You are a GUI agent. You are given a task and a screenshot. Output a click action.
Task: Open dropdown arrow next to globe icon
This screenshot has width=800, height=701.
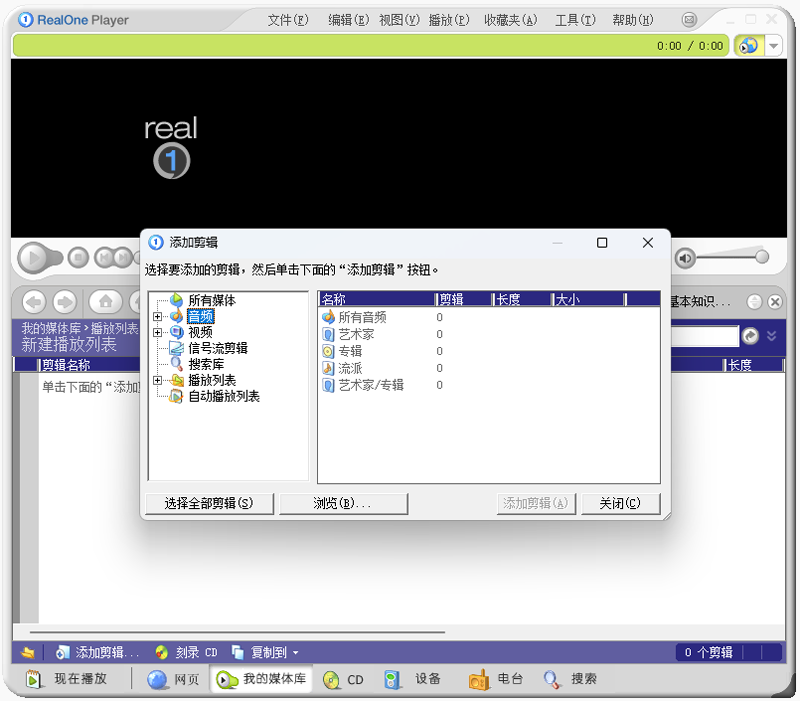pyautogui.click(x=774, y=46)
